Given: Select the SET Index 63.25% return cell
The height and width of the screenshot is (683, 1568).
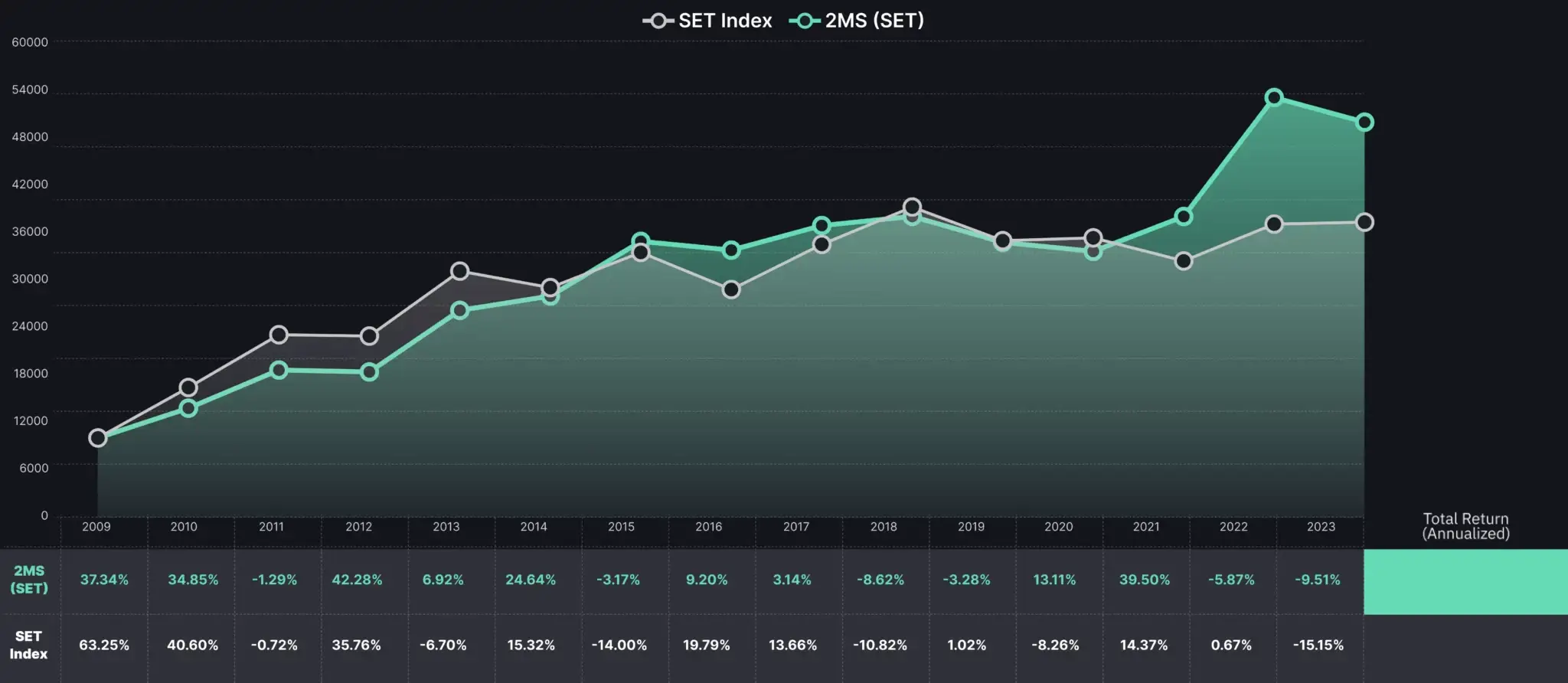Looking at the screenshot, I should click(x=104, y=645).
